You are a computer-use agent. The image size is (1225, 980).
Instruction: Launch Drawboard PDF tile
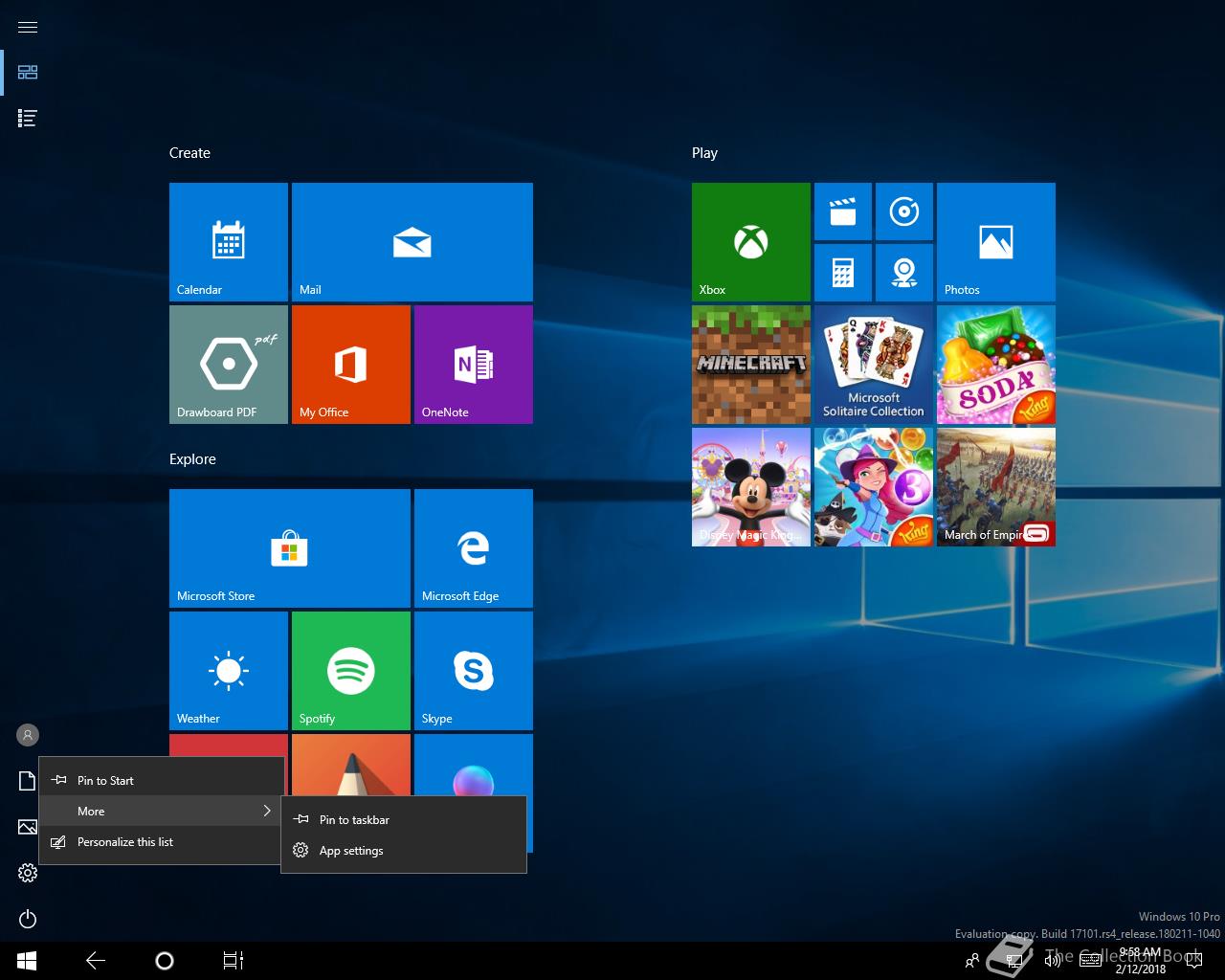tap(229, 365)
